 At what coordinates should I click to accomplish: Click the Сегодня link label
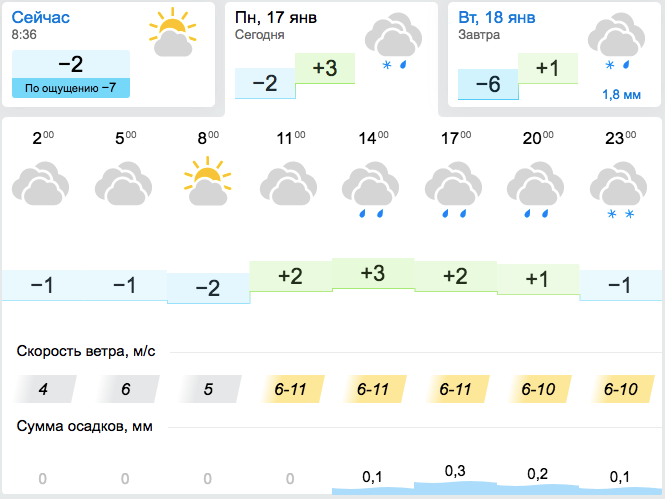click(x=259, y=35)
